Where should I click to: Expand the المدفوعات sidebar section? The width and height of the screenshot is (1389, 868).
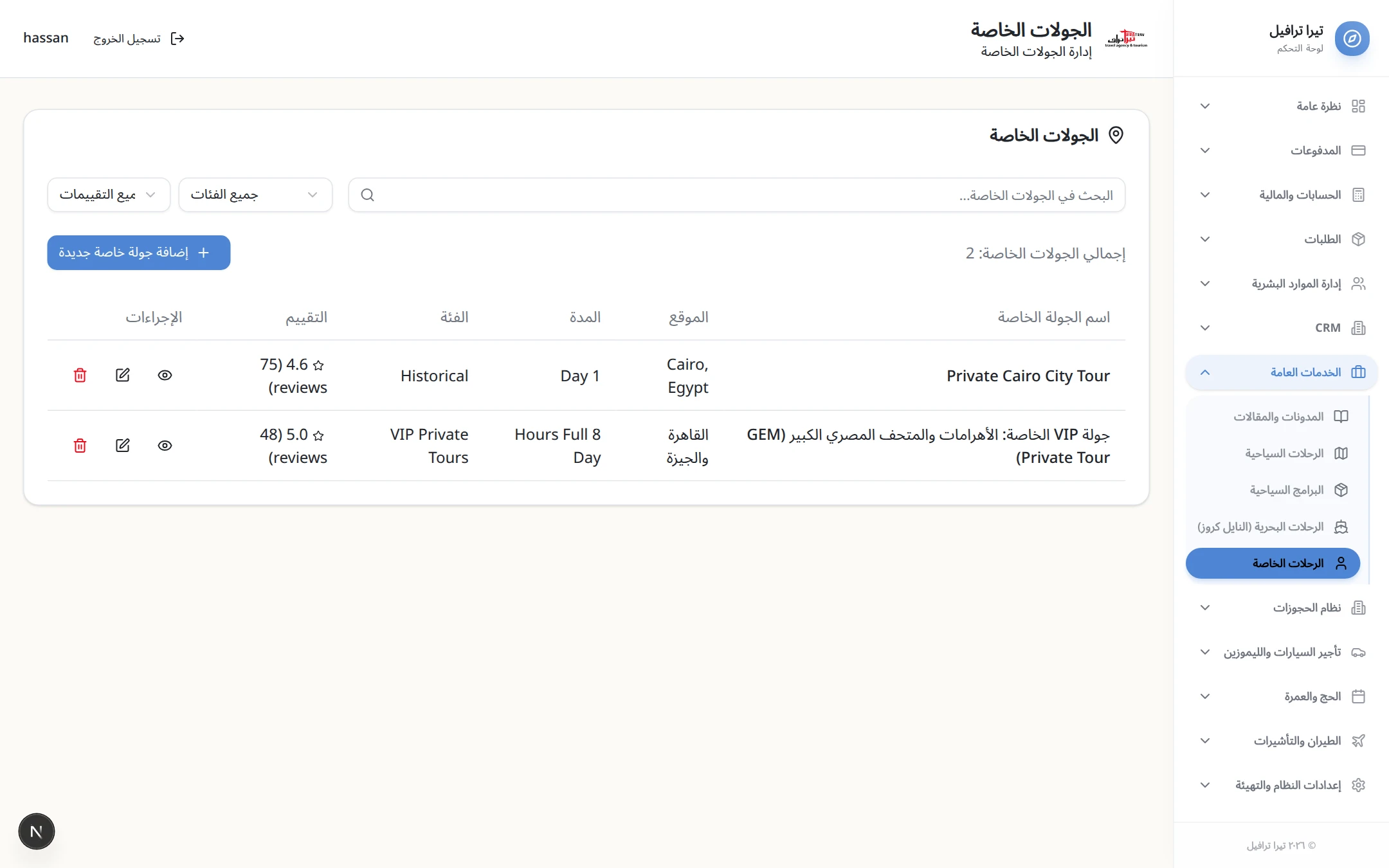(x=1282, y=150)
